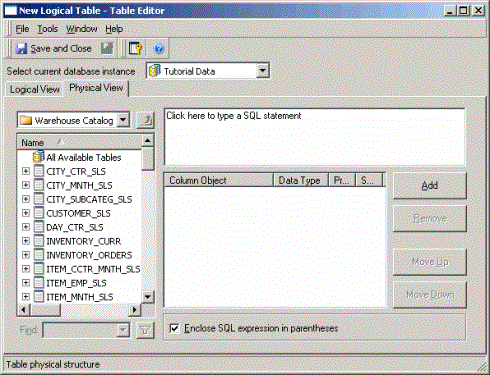Click the Move Up button
This screenshot has width=490, height=375.
pos(430,262)
